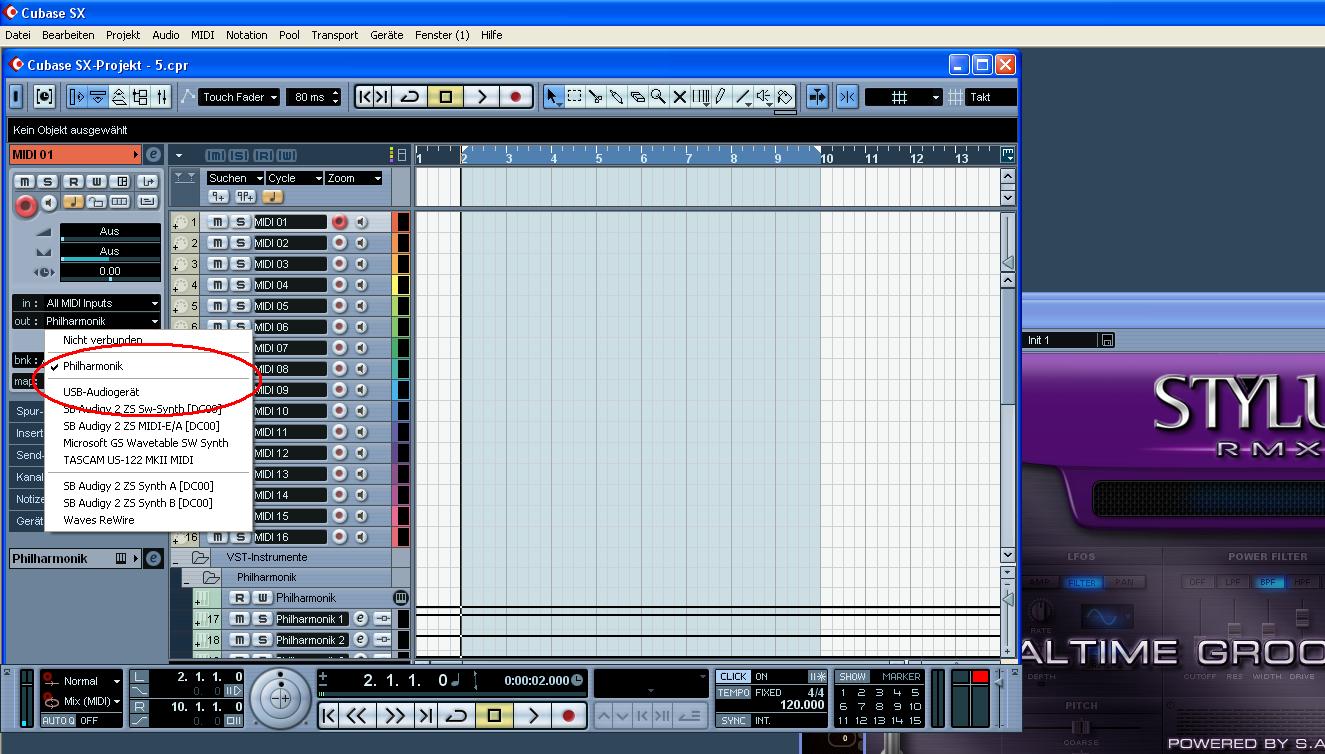Toggle AUTO Q in transport panel
Screen dimensions: 1325x754
pos(58,720)
